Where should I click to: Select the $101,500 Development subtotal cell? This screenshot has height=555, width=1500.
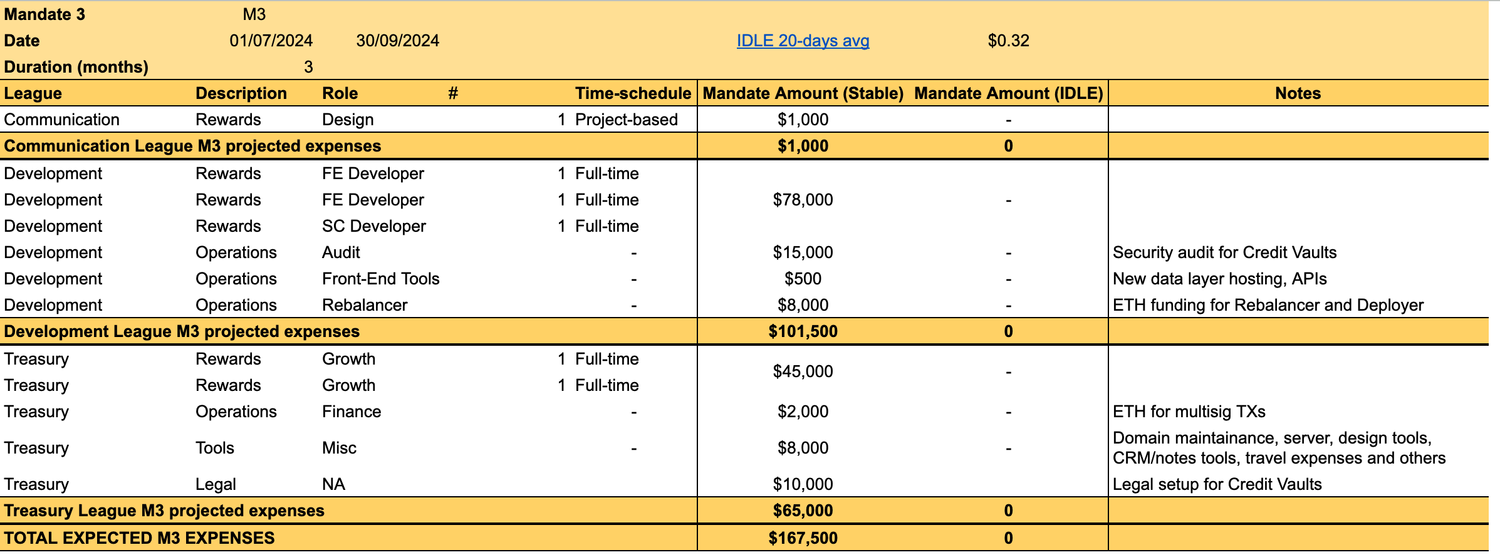(803, 331)
